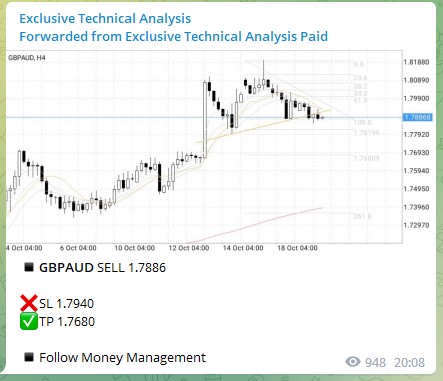The height and width of the screenshot is (381, 443).
Task: Click the Follow Money Management text
Action: coord(122,358)
